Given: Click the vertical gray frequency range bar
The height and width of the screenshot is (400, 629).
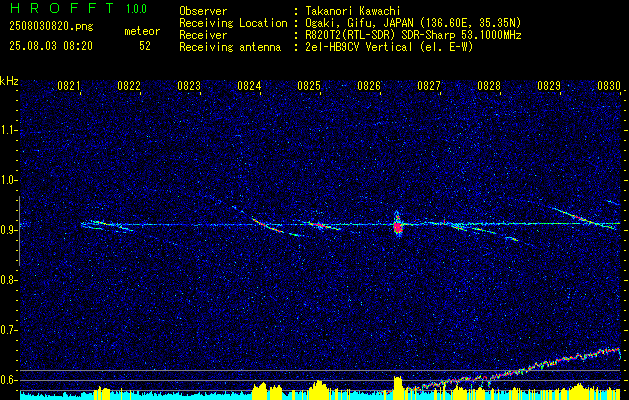Looking at the screenshot, I should 19,231.
